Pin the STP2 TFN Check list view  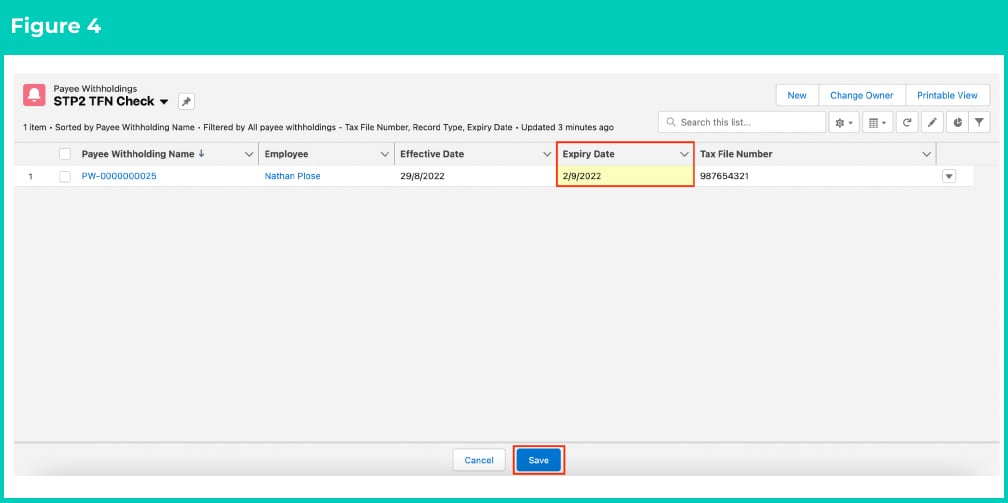pyautogui.click(x=186, y=102)
